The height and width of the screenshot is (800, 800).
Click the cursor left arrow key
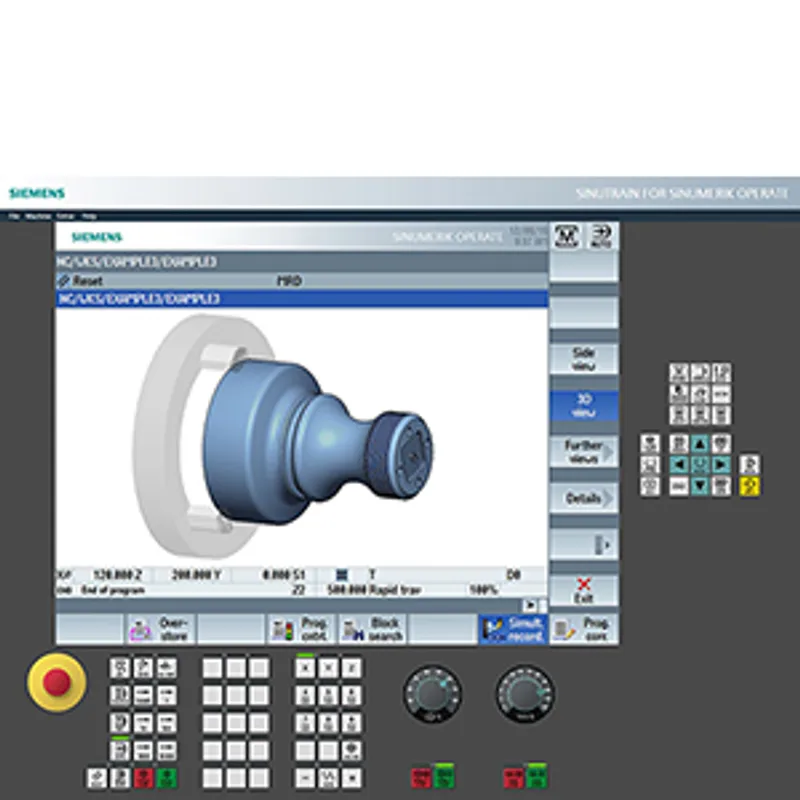pos(679,465)
